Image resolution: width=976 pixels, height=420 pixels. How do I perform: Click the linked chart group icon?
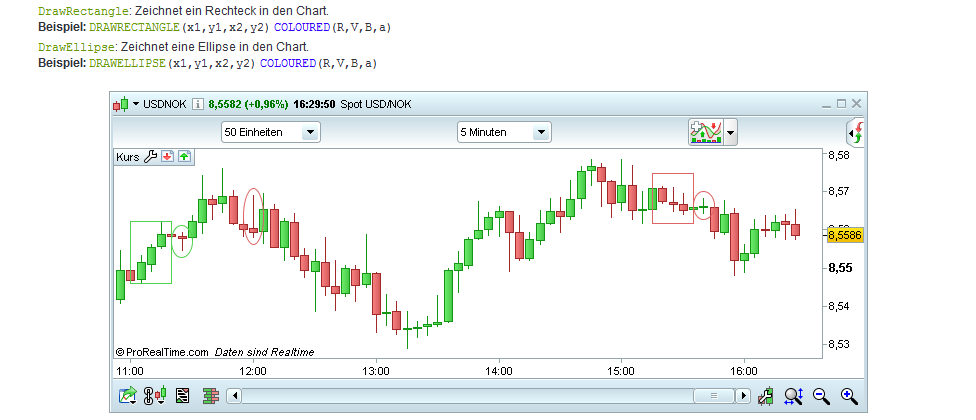click(x=155, y=396)
